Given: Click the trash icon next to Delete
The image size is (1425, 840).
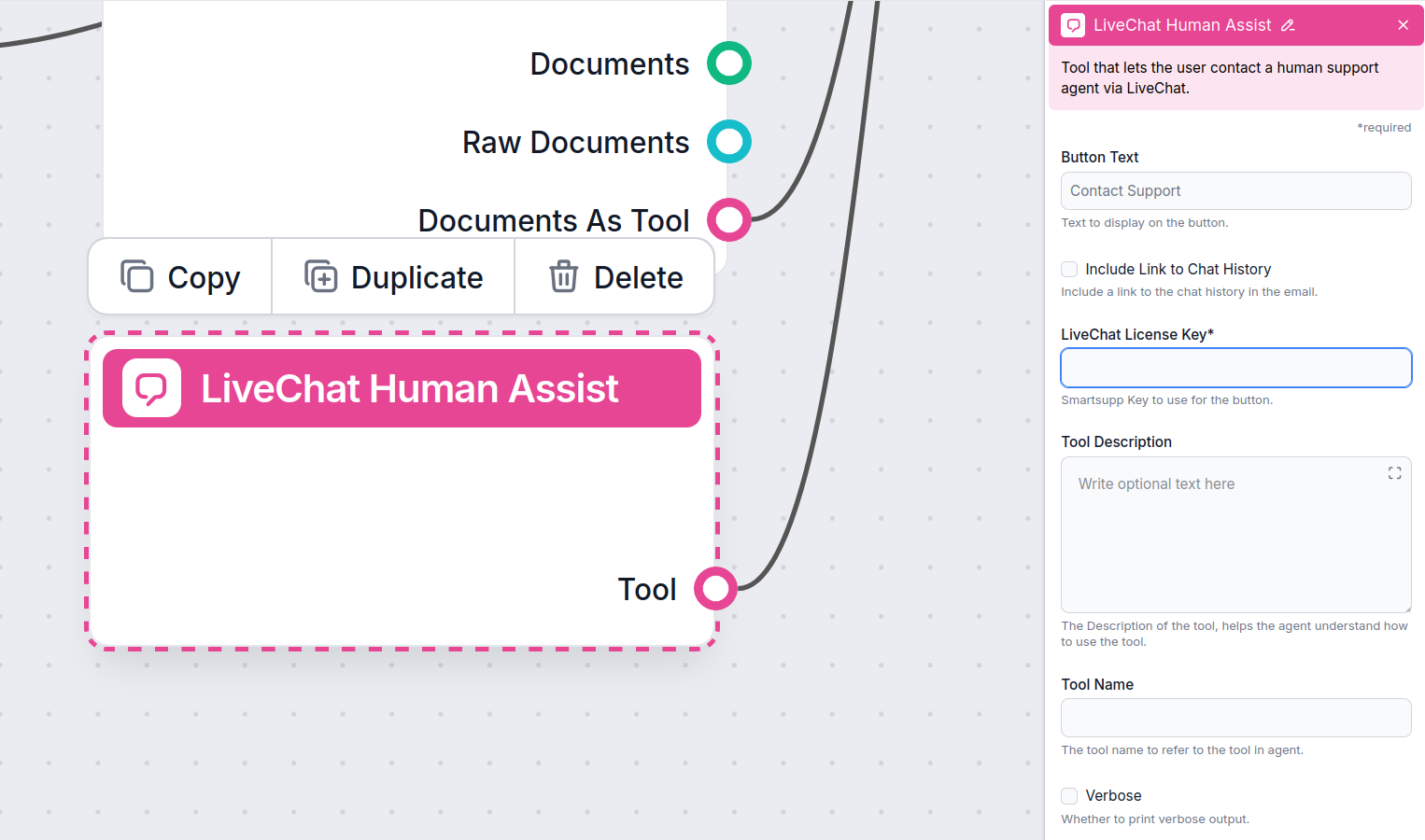Looking at the screenshot, I should (562, 276).
